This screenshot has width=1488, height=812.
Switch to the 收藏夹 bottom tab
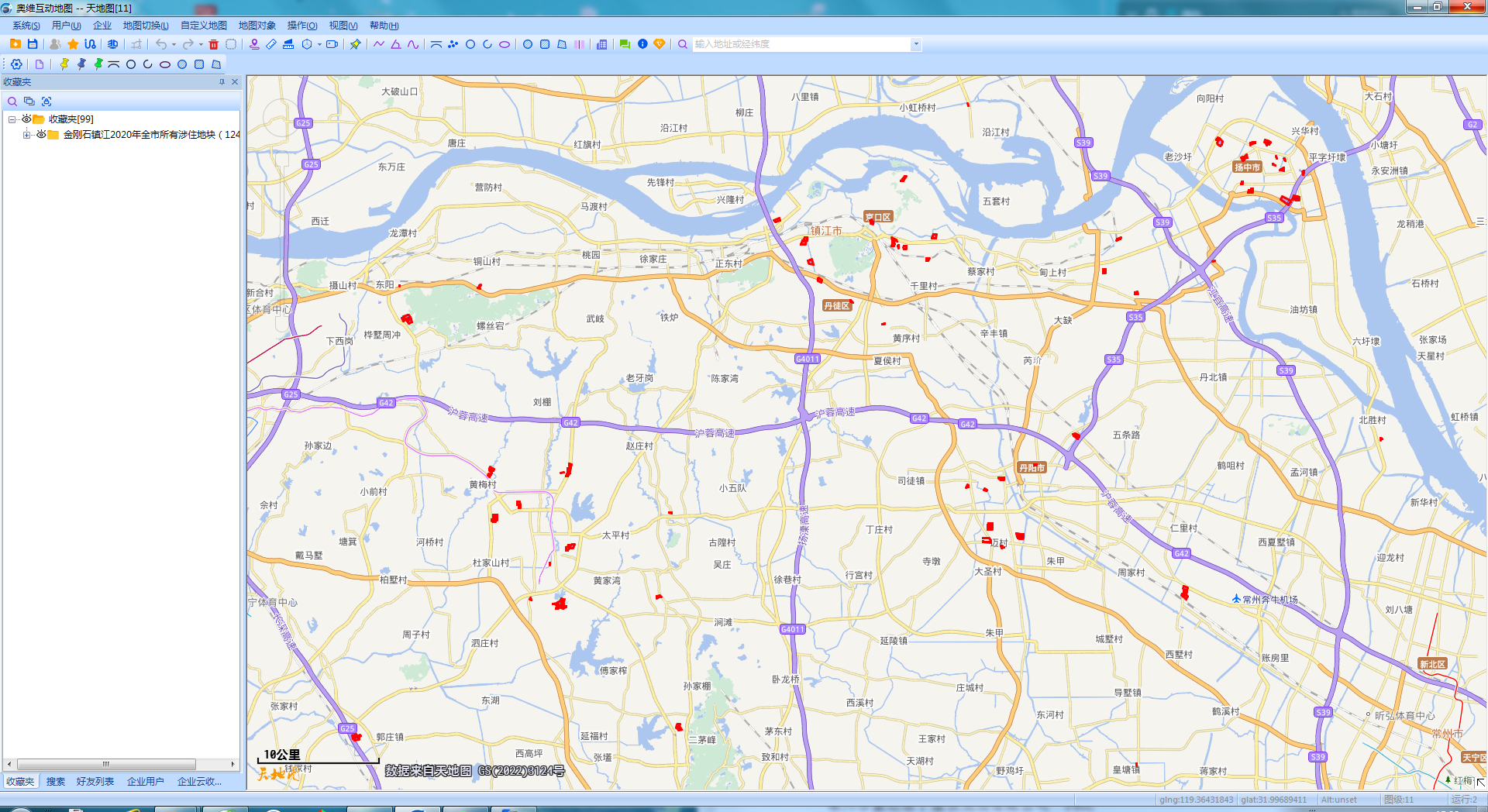(20, 781)
